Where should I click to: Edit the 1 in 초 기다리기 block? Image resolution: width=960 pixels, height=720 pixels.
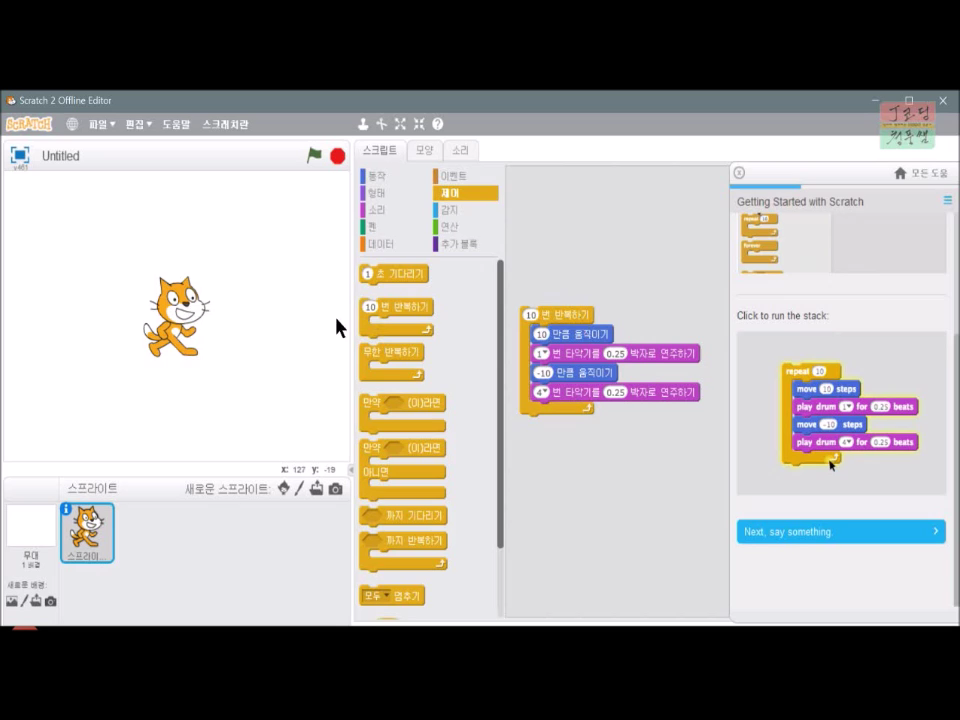click(367, 274)
